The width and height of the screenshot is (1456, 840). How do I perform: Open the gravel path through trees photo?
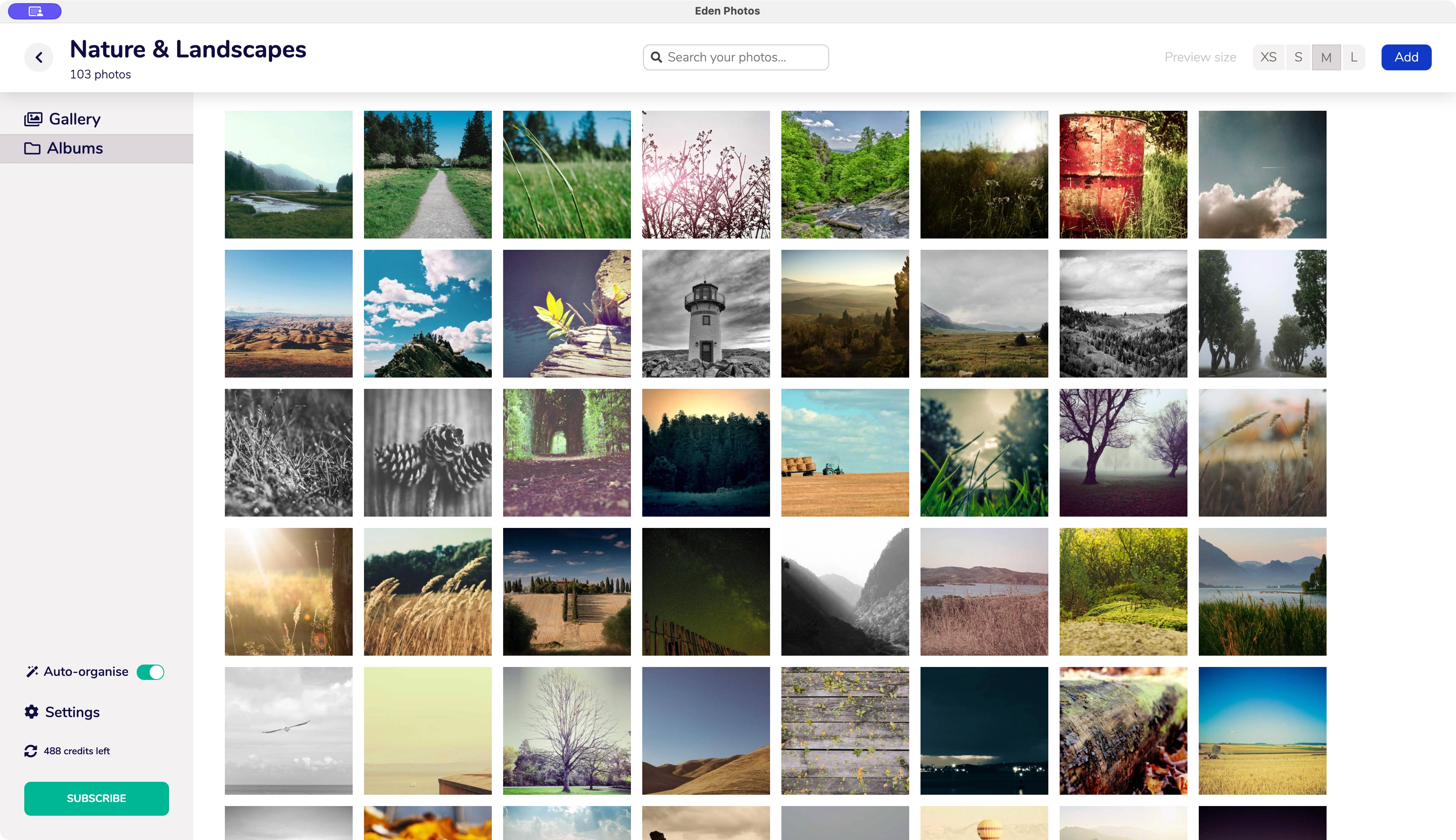[x=427, y=175]
